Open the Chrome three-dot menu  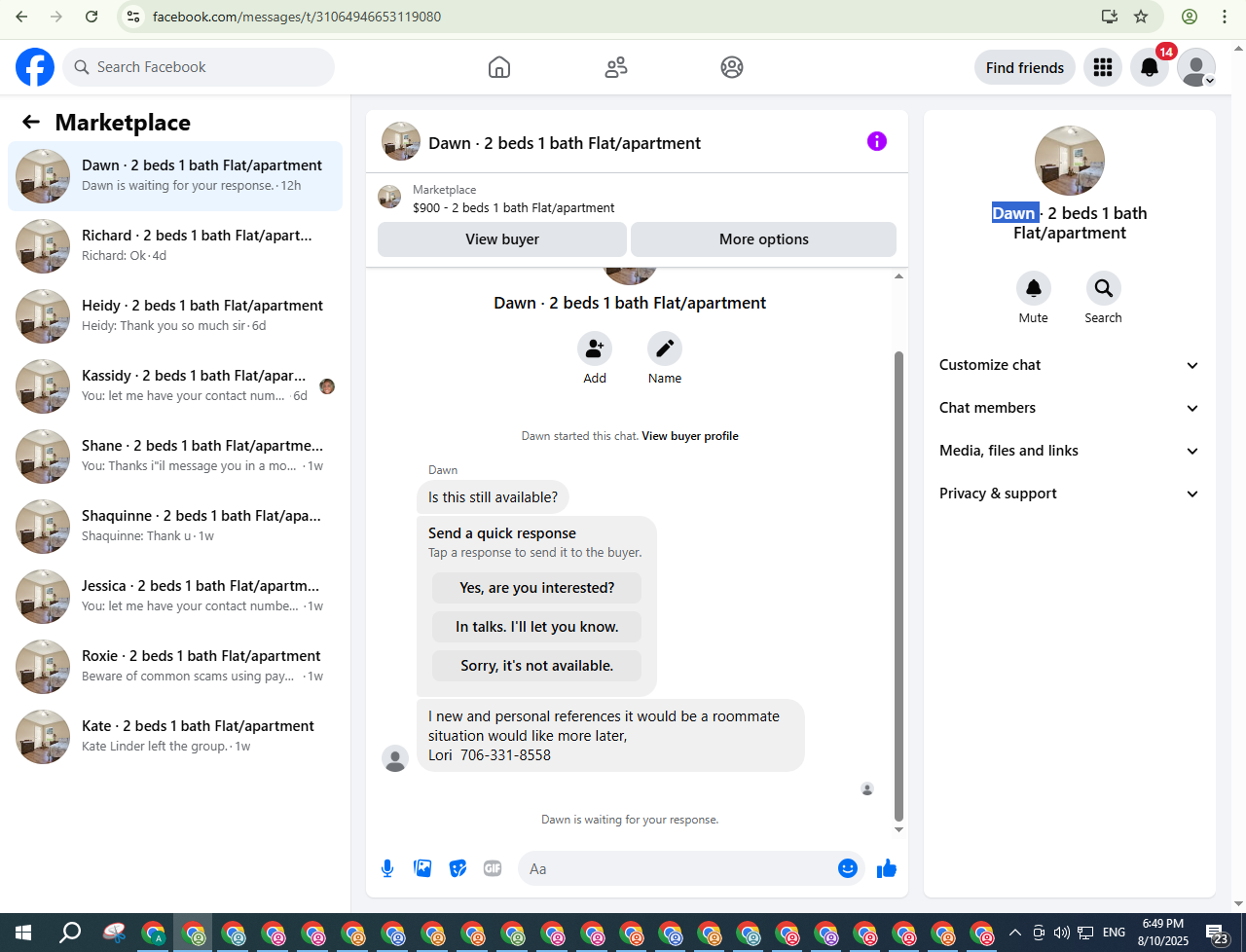click(x=1225, y=17)
